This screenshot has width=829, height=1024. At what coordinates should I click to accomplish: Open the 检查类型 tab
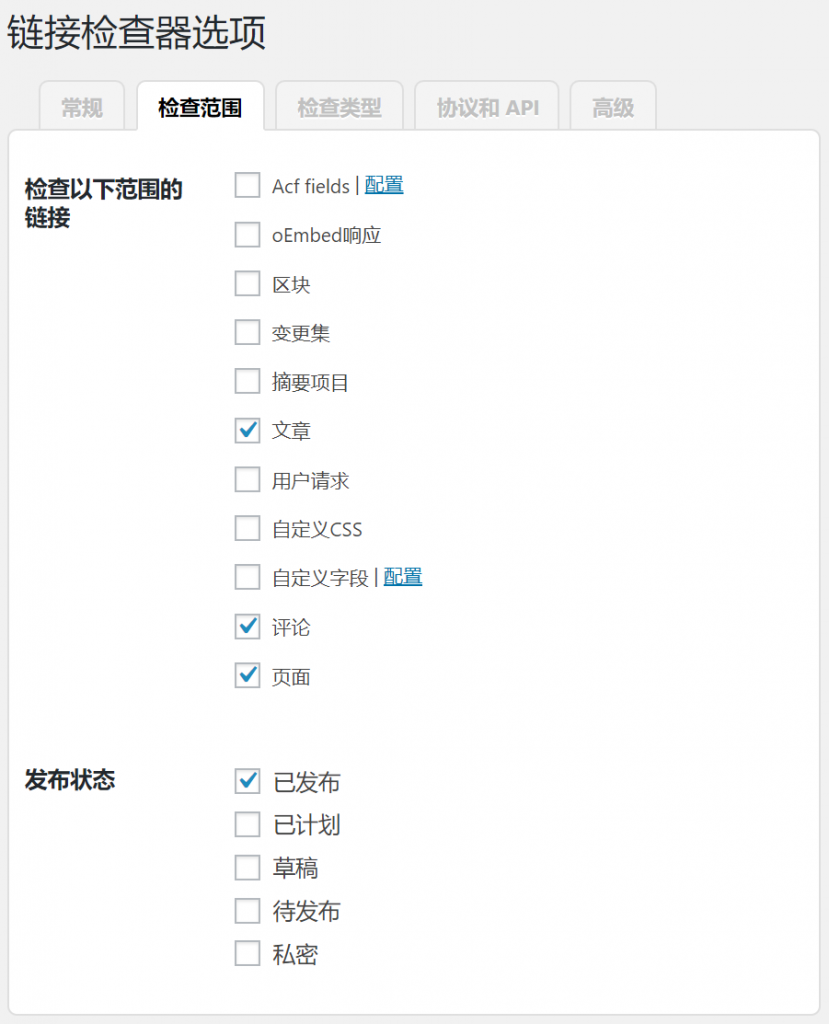[339, 108]
